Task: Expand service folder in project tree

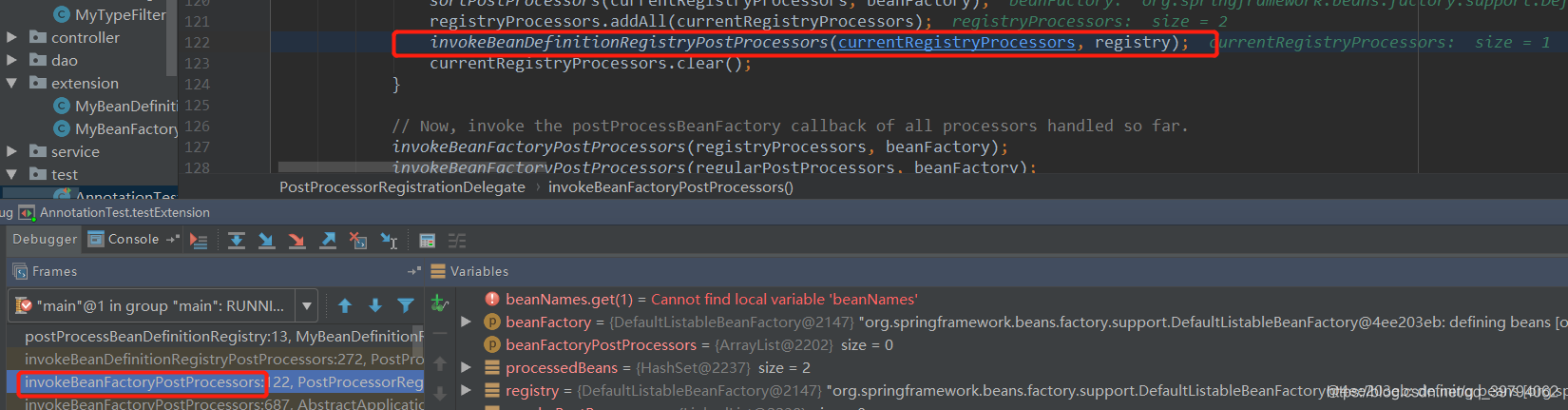Action: point(11,151)
